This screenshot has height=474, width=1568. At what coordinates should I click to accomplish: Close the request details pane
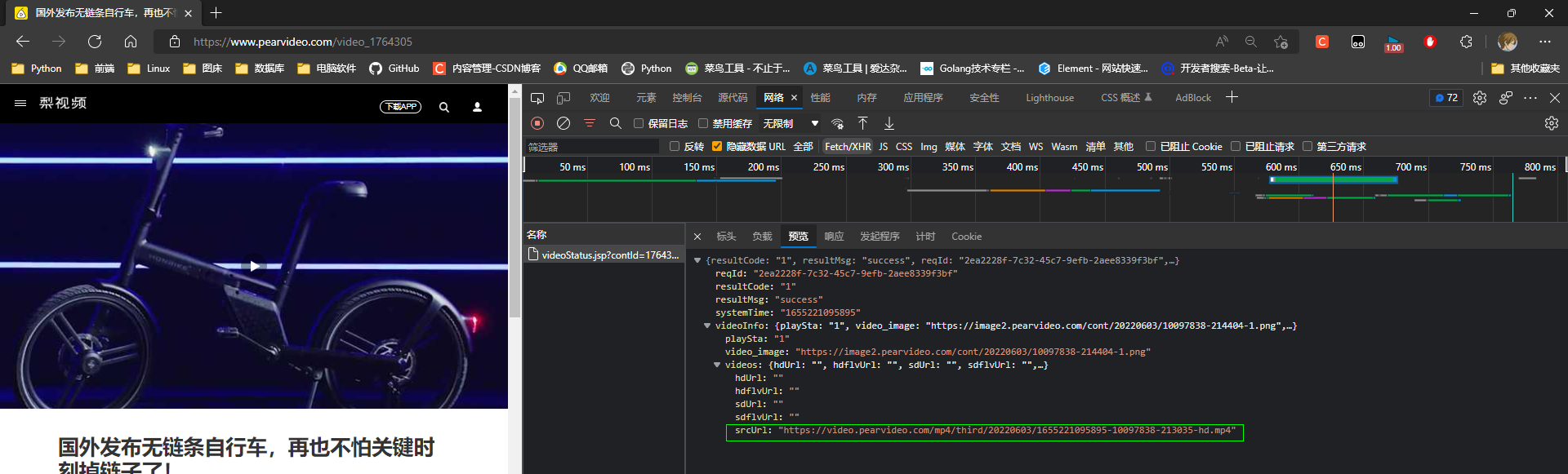[x=697, y=237]
